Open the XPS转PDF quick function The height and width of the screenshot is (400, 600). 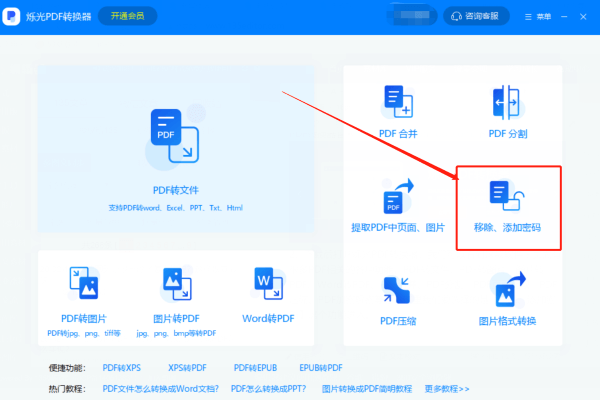pos(187,368)
